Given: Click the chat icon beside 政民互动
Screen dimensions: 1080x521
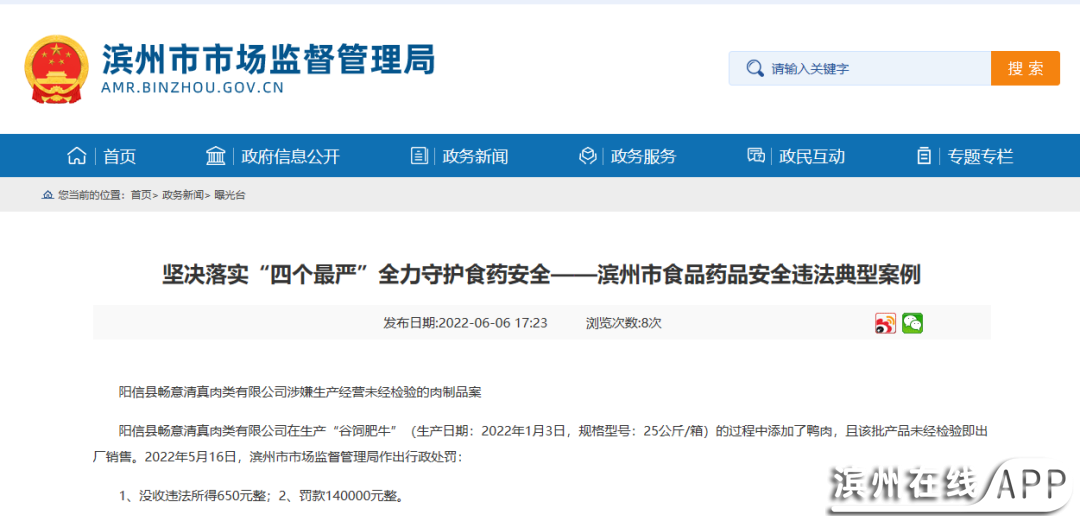Looking at the screenshot, I should point(756,156).
